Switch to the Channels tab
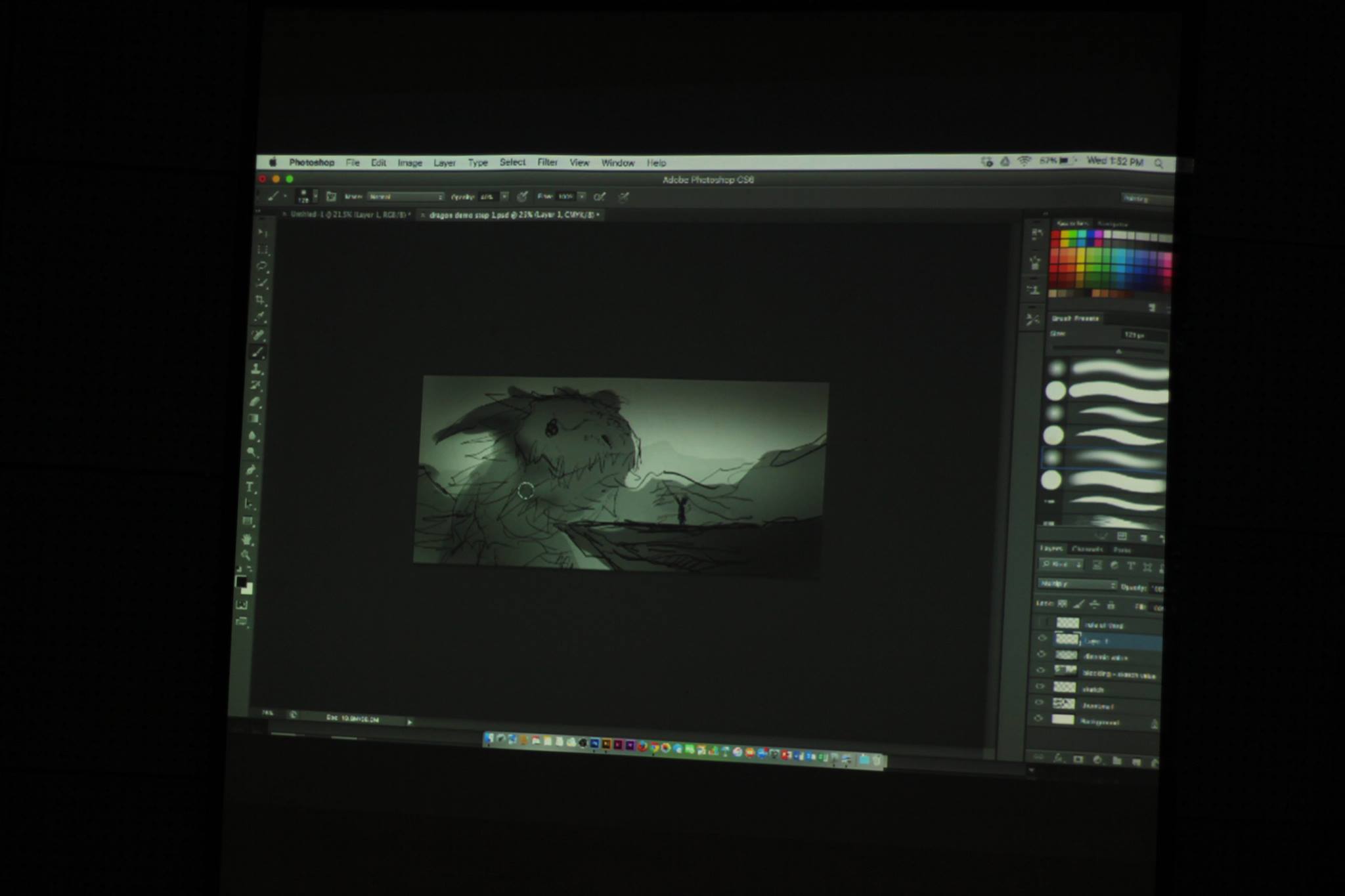Image resolution: width=1345 pixels, height=896 pixels. (1087, 549)
